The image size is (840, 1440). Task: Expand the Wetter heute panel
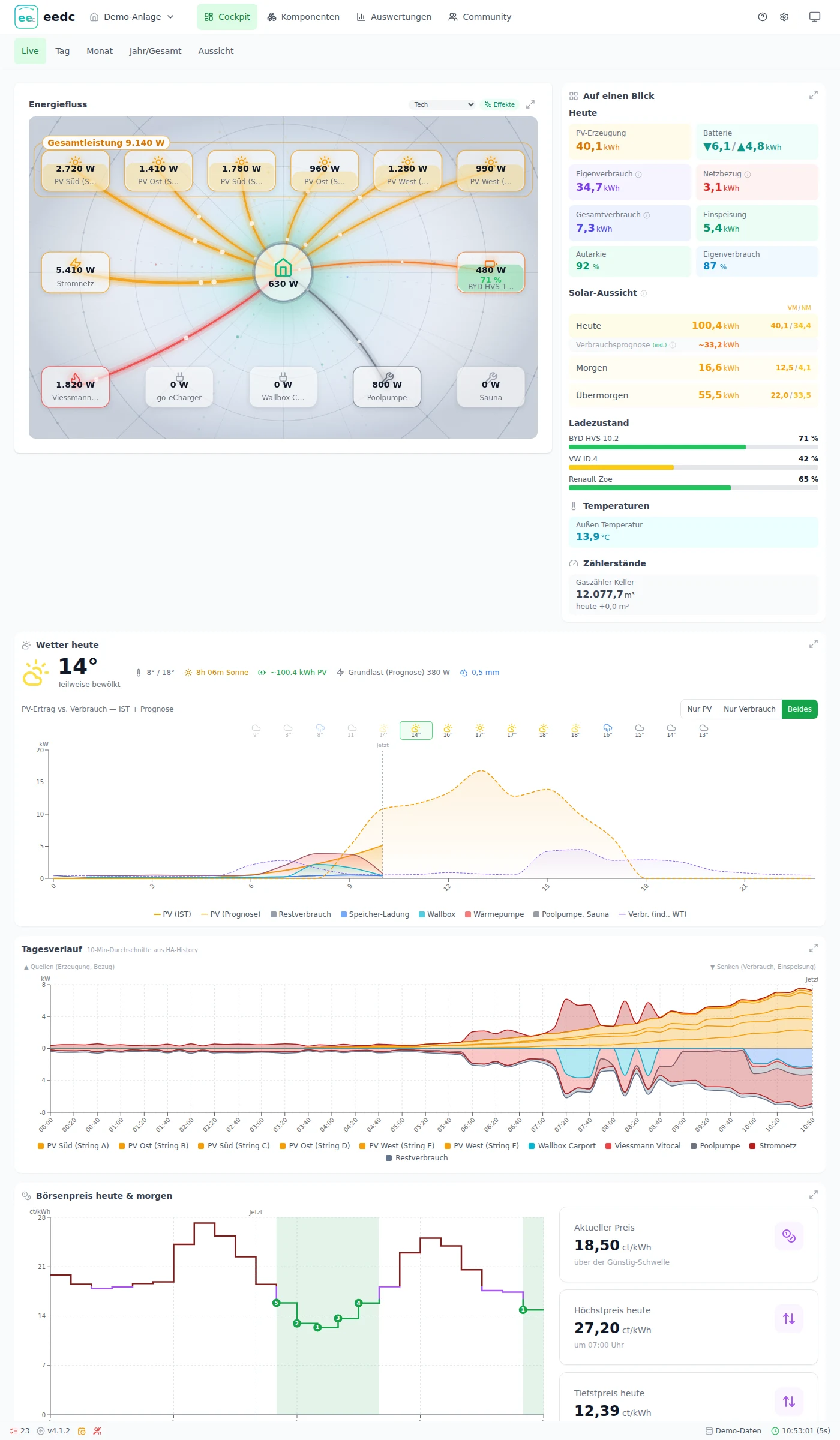(814, 644)
